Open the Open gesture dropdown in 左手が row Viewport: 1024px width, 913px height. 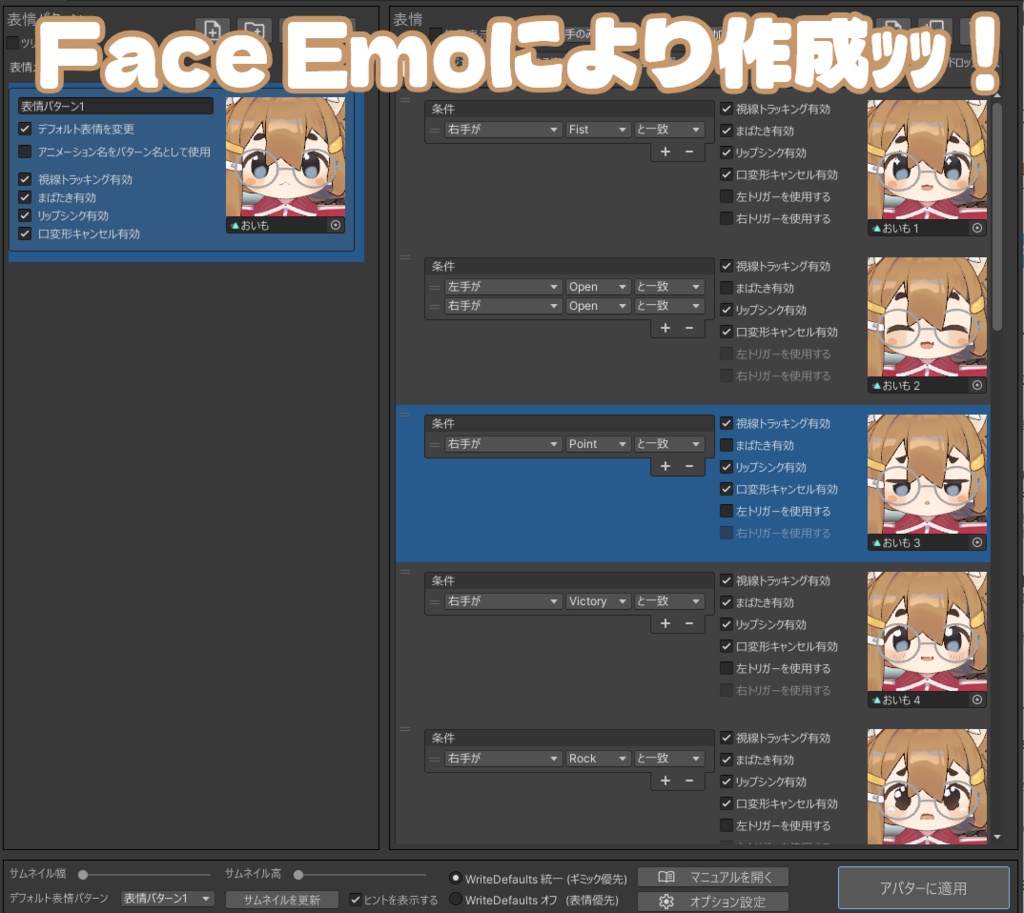click(598, 286)
